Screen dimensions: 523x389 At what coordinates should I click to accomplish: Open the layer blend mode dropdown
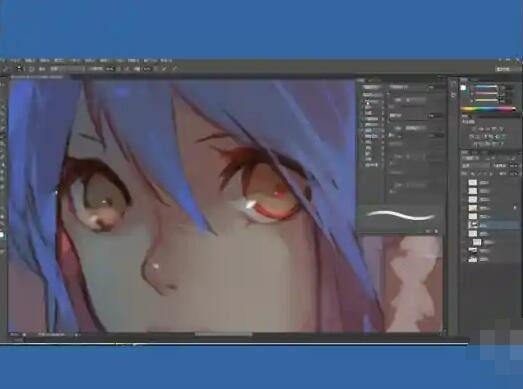(x=476, y=165)
